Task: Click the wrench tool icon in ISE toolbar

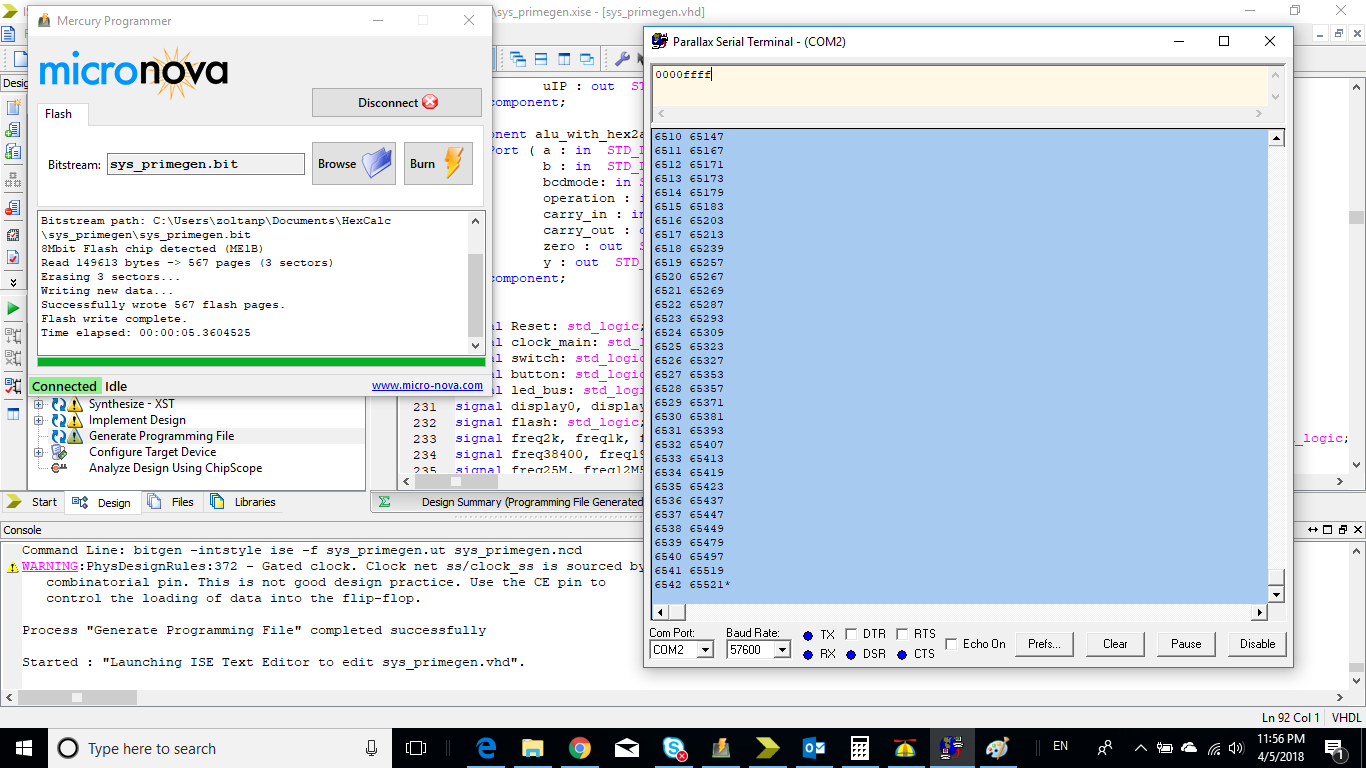Action: click(622, 59)
